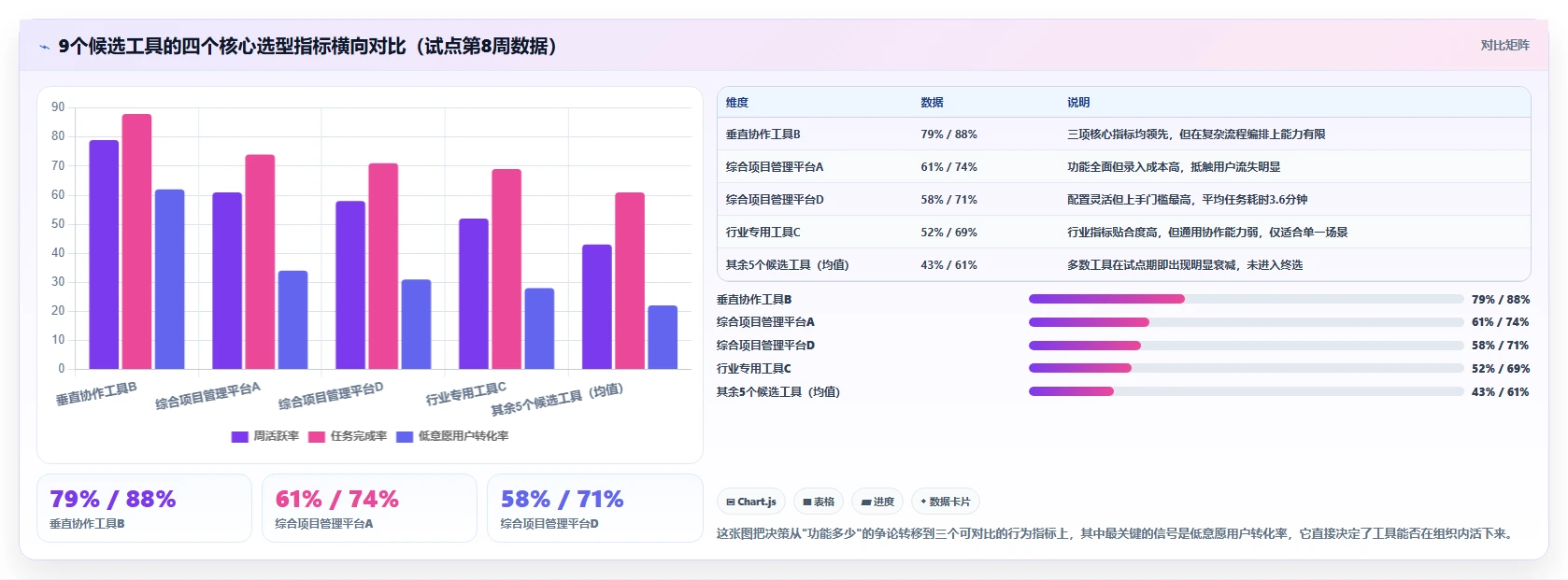Click the 综合项目管理平台D progress bar

[1246, 345]
